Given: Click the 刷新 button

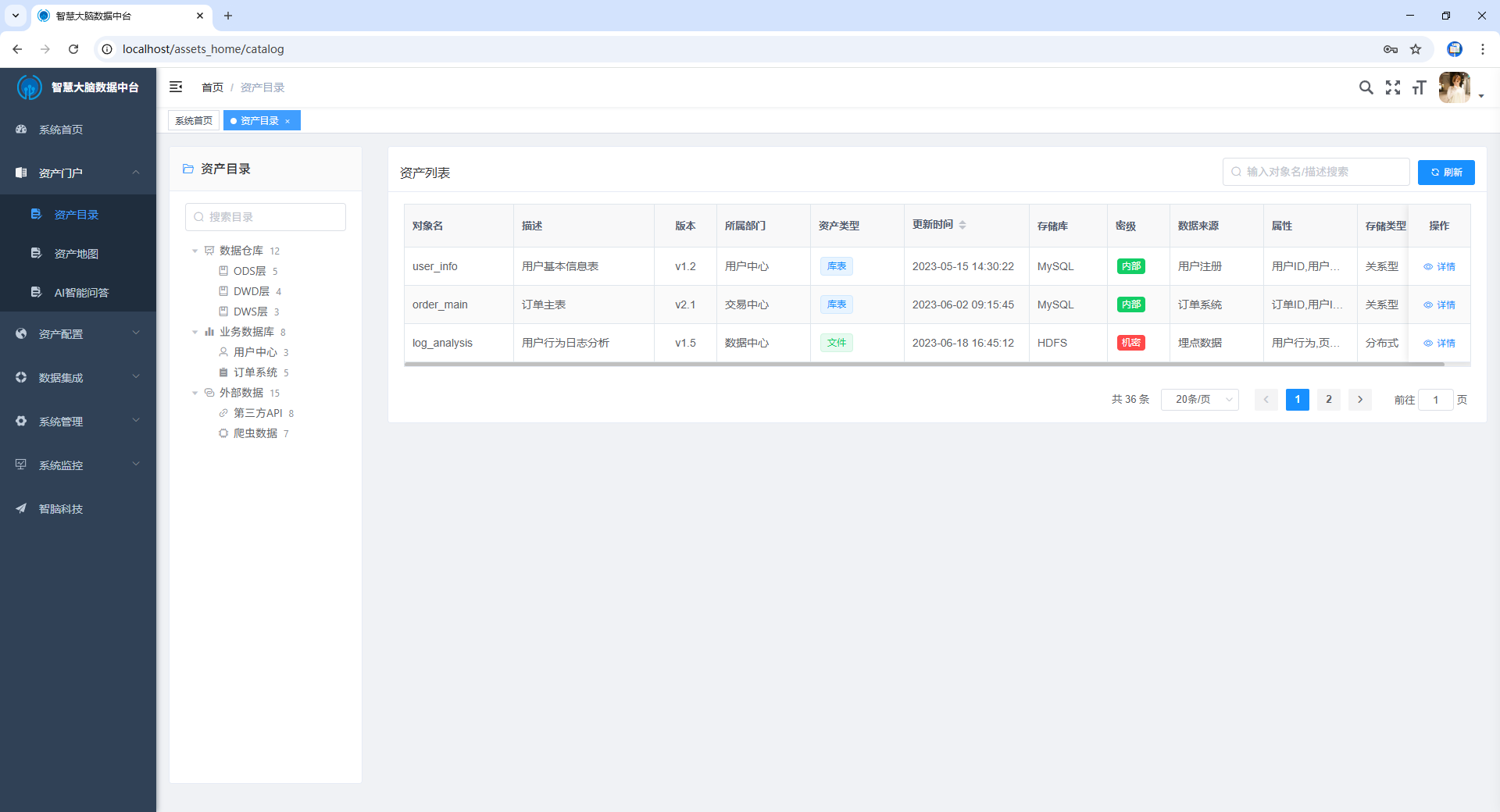Looking at the screenshot, I should coord(1445,172).
